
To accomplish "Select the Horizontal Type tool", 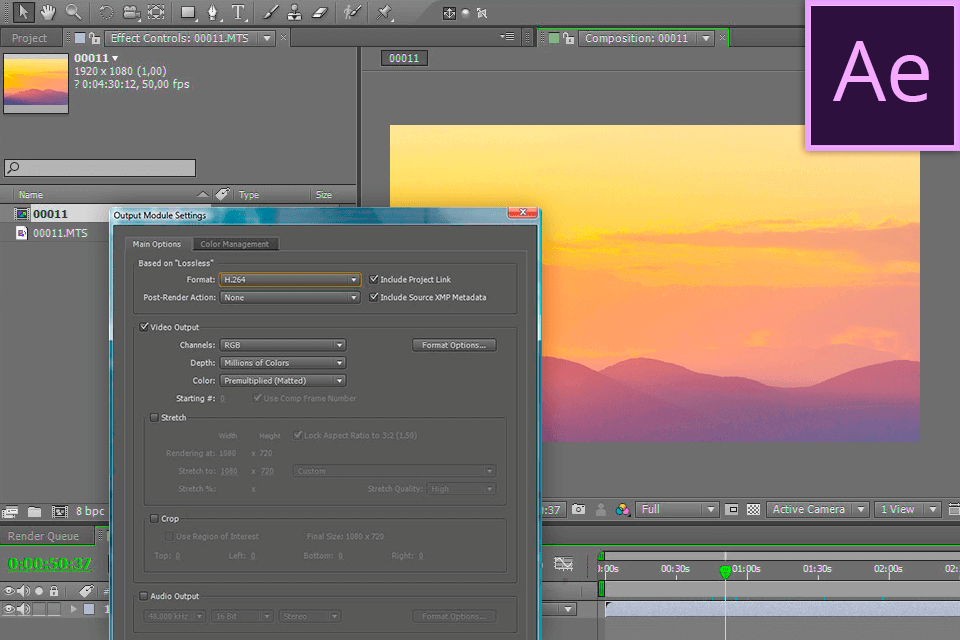I will (238, 12).
